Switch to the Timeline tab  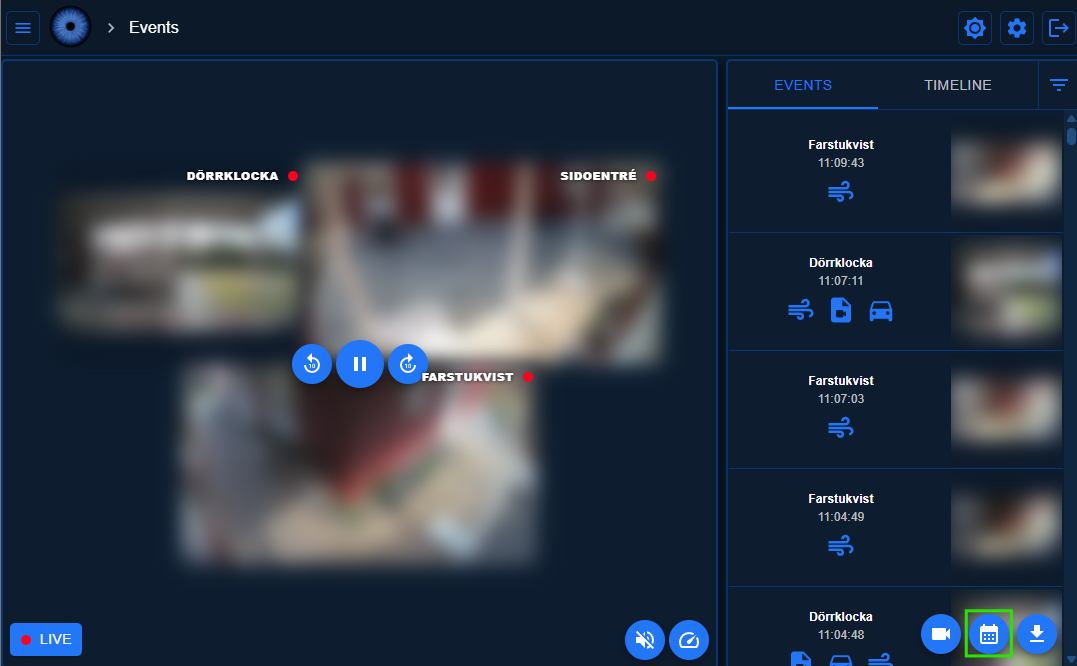(x=957, y=85)
